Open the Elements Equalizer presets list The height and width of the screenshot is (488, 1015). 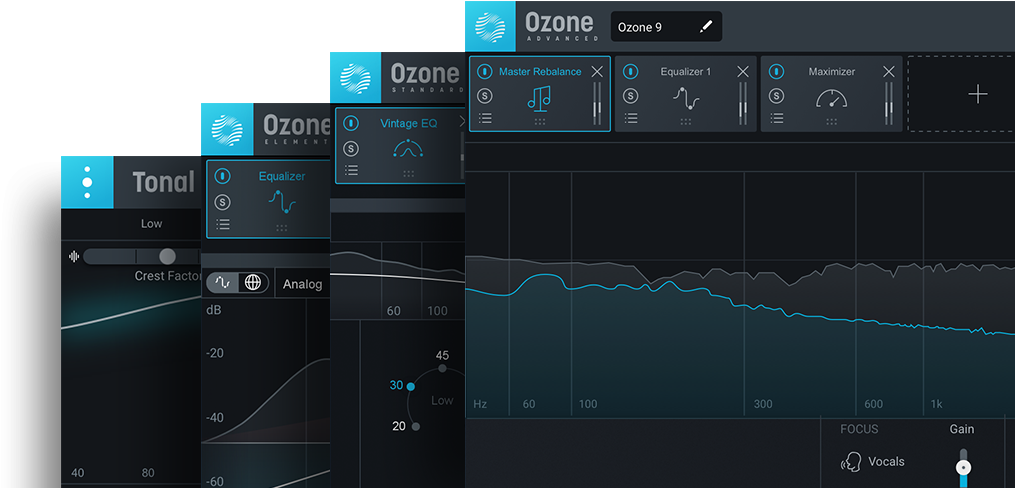click(223, 225)
